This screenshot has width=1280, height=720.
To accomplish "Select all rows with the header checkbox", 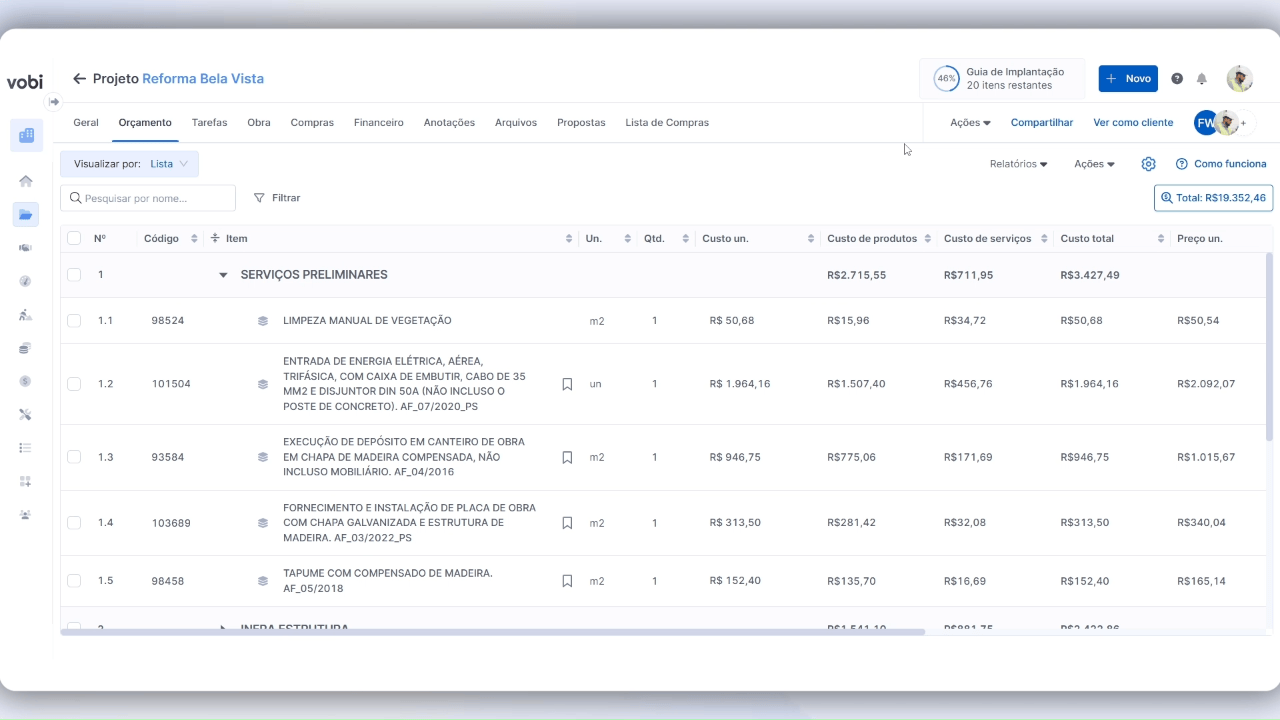I will pos(74,238).
